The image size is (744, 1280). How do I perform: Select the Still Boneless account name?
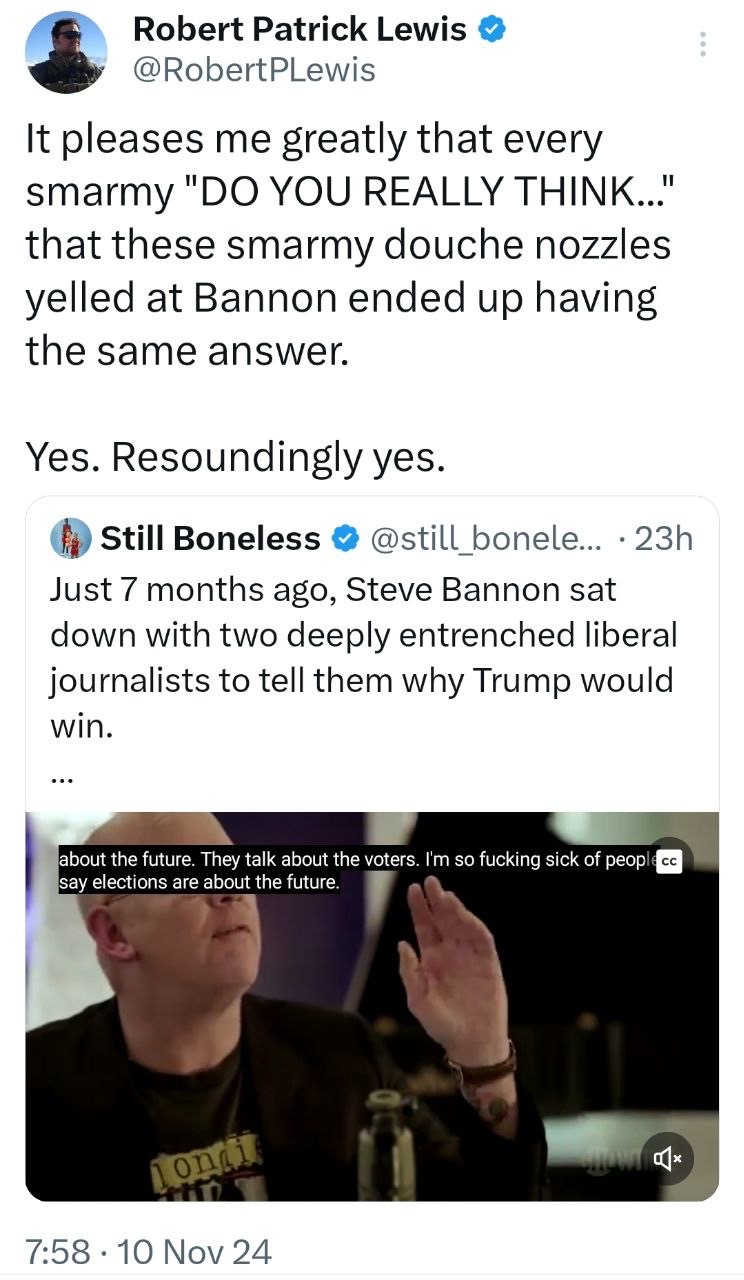point(210,539)
